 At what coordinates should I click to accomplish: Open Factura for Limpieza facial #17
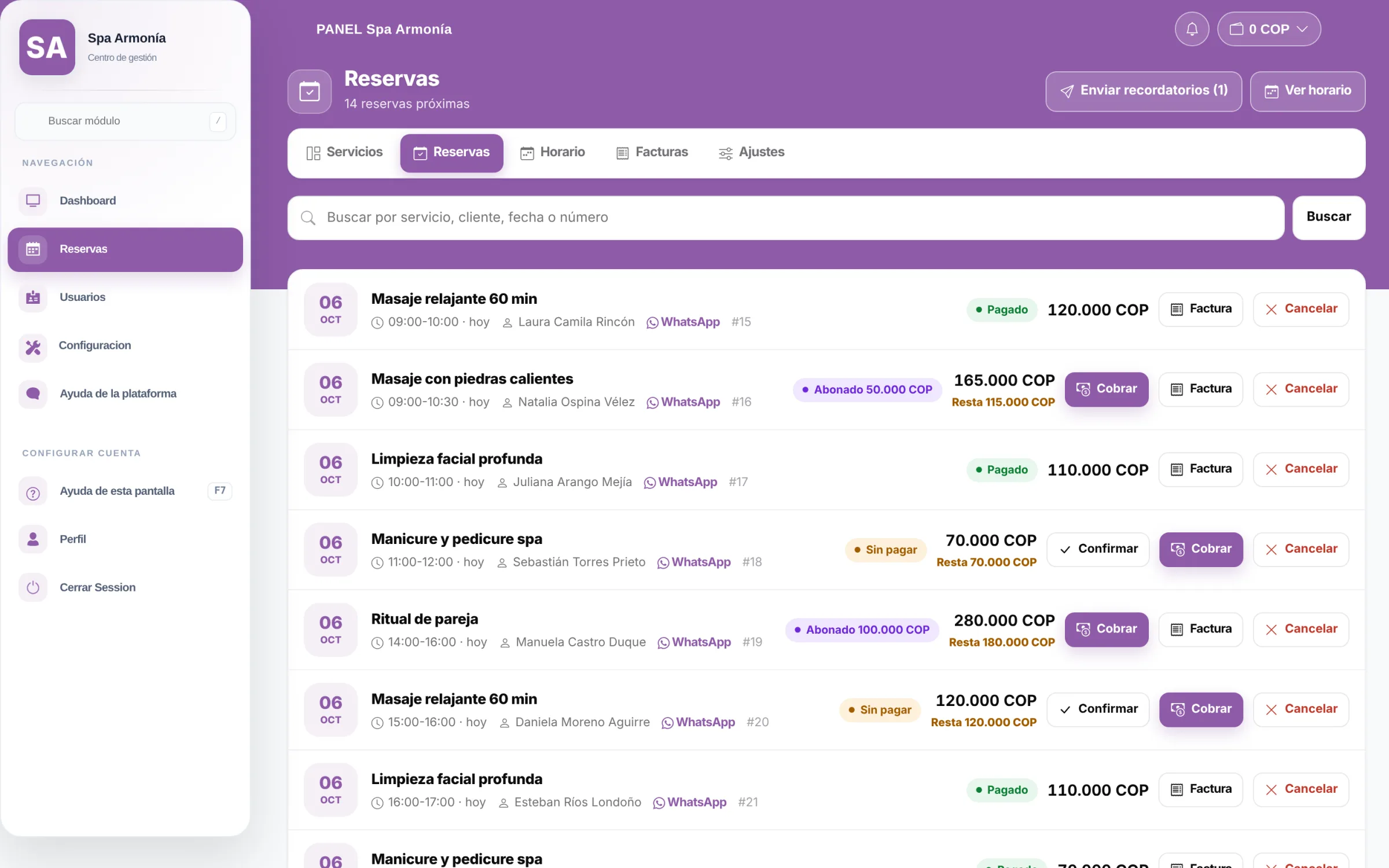click(x=1200, y=469)
